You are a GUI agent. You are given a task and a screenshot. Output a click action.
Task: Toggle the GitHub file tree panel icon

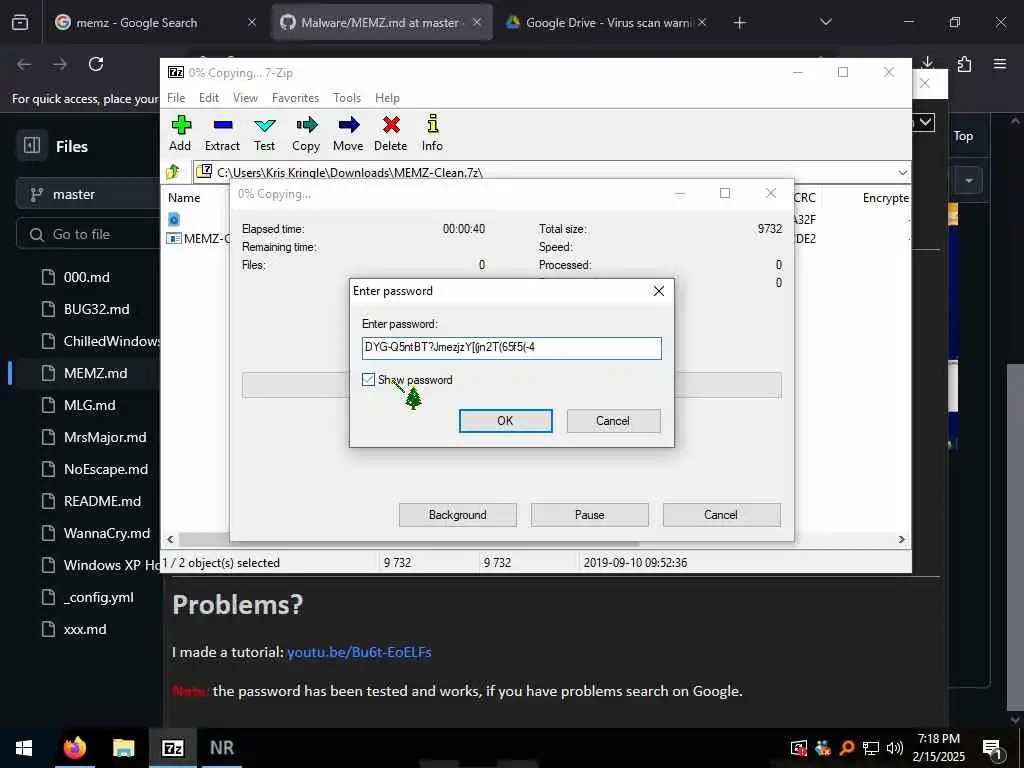[x=32, y=145]
